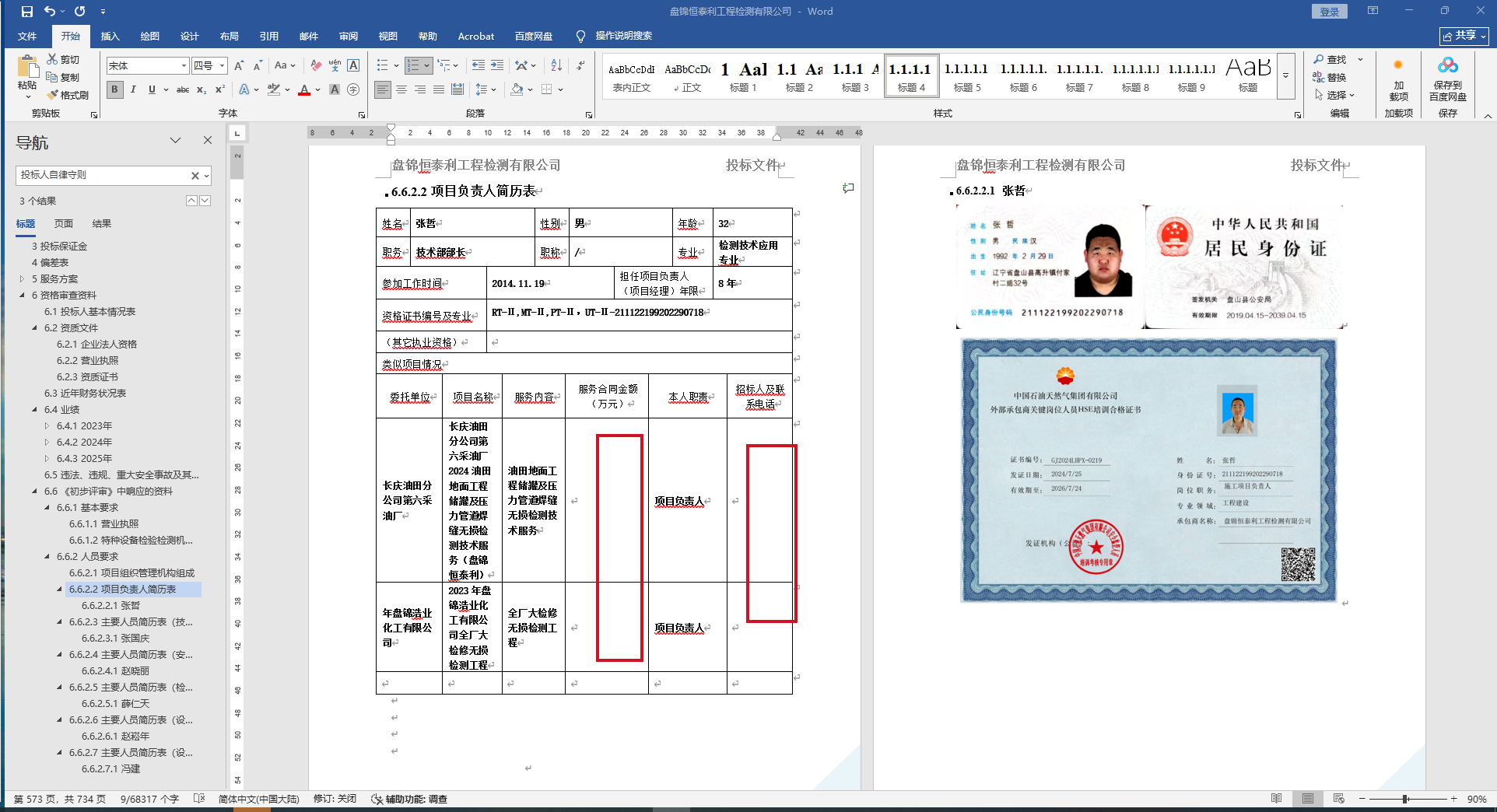
Task: Open the phonetic guide (wén) tool
Action: coord(335,66)
